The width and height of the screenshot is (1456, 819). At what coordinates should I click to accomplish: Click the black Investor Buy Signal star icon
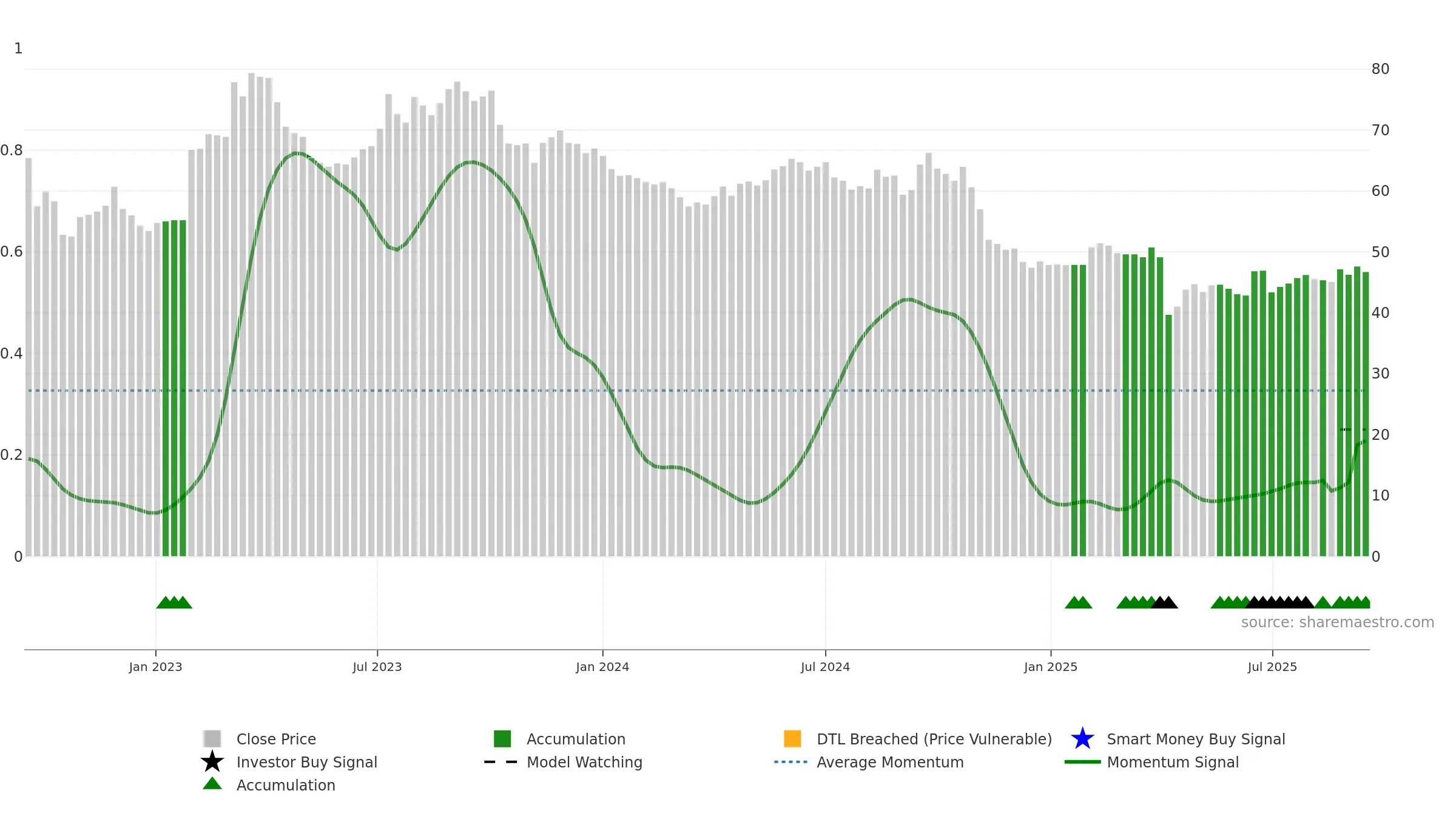tap(212, 761)
